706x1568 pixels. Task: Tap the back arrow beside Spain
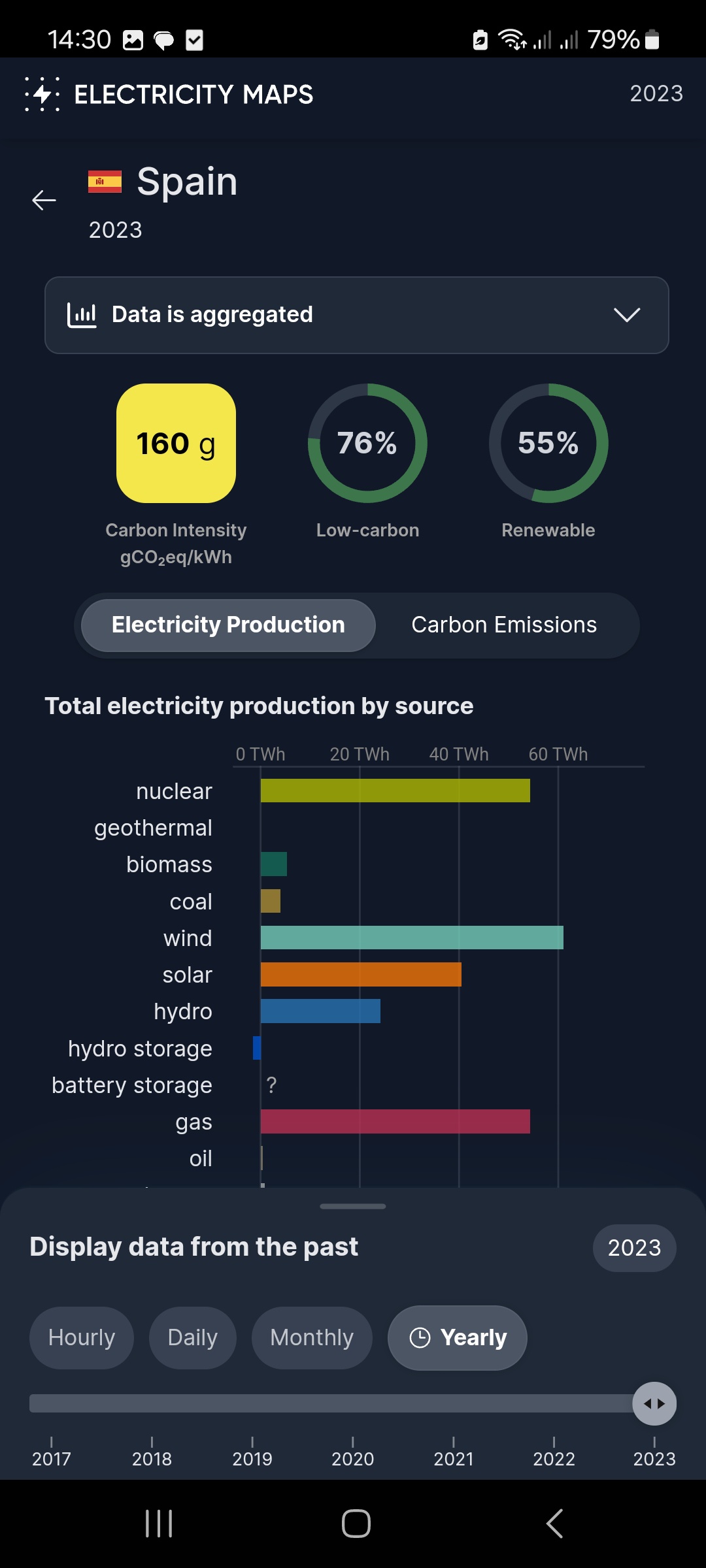(x=44, y=200)
